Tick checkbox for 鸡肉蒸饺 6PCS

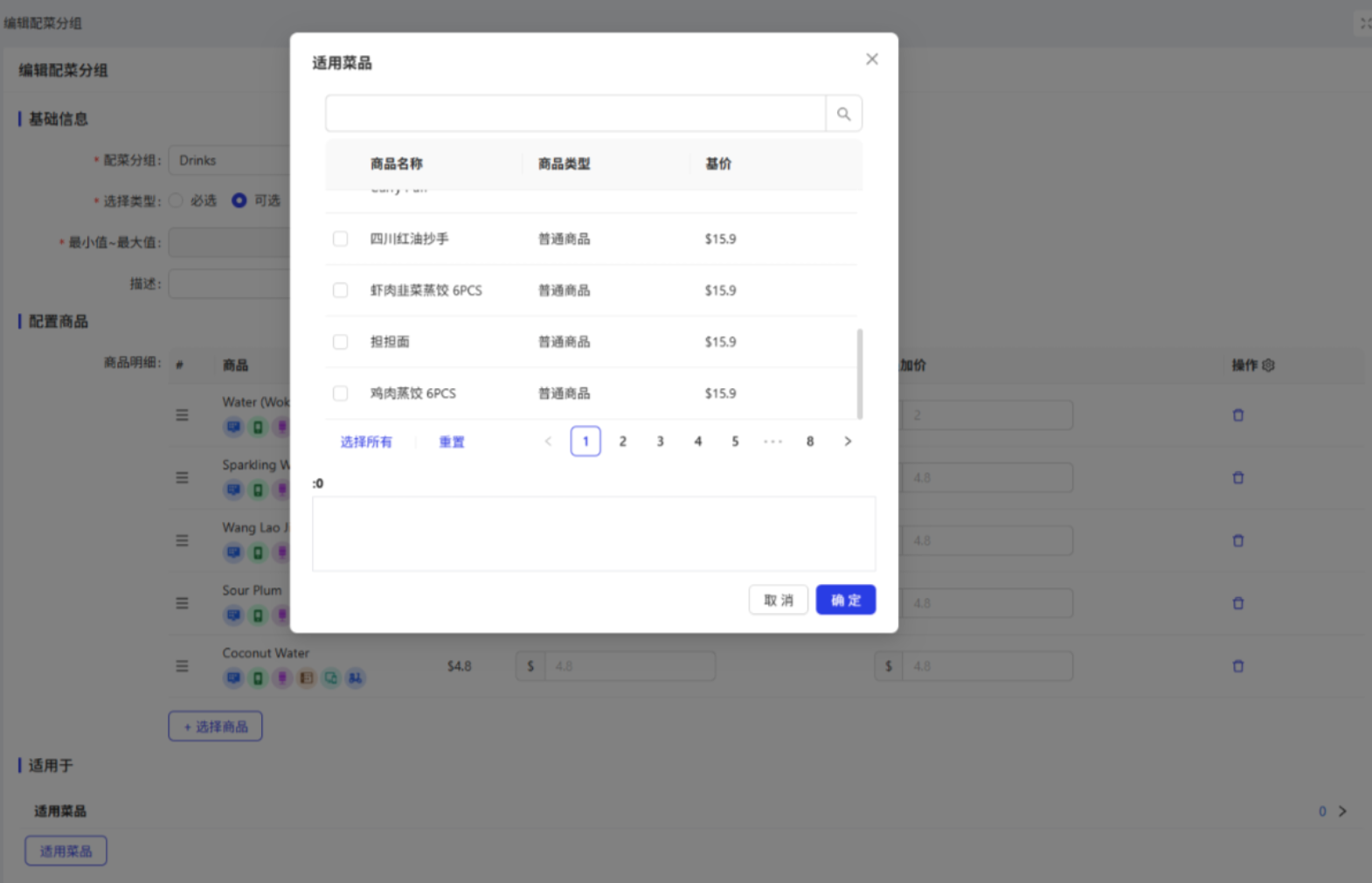(340, 393)
